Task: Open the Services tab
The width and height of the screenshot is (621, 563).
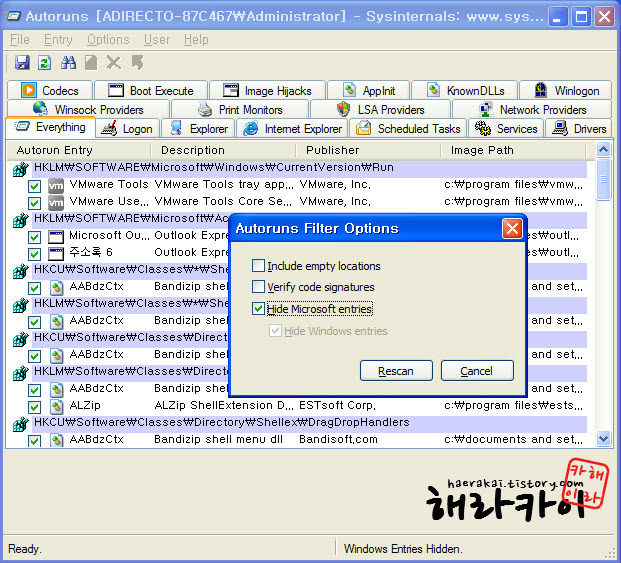Action: [506, 128]
